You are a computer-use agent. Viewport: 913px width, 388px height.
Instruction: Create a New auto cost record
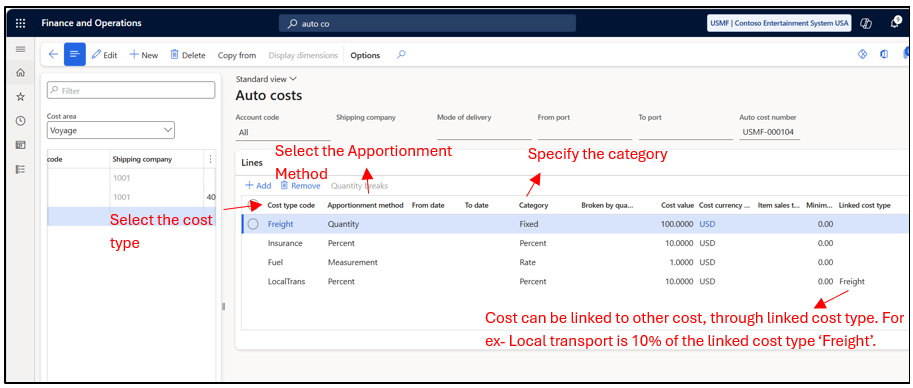[144, 55]
